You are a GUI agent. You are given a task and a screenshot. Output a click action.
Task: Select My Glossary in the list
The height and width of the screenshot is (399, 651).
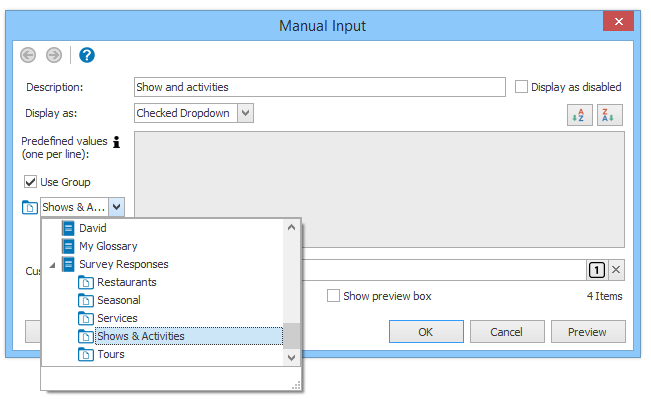coord(108,246)
